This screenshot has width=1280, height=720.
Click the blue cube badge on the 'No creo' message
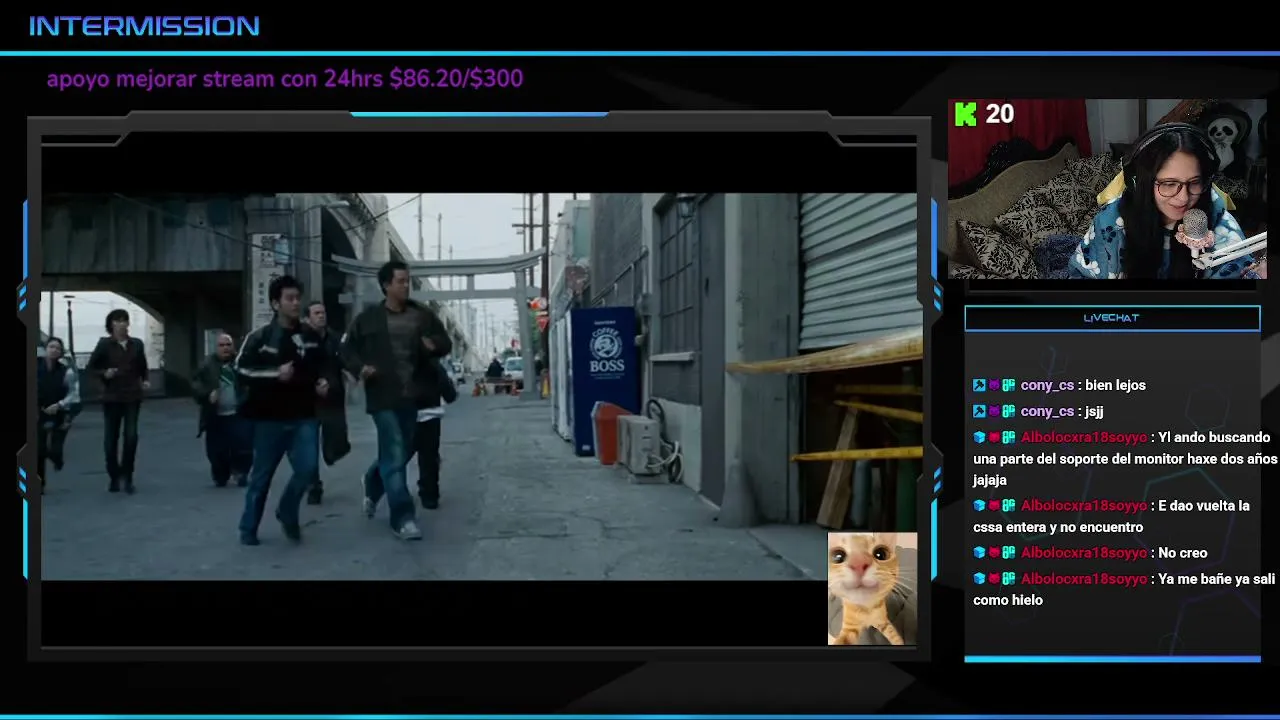979,553
